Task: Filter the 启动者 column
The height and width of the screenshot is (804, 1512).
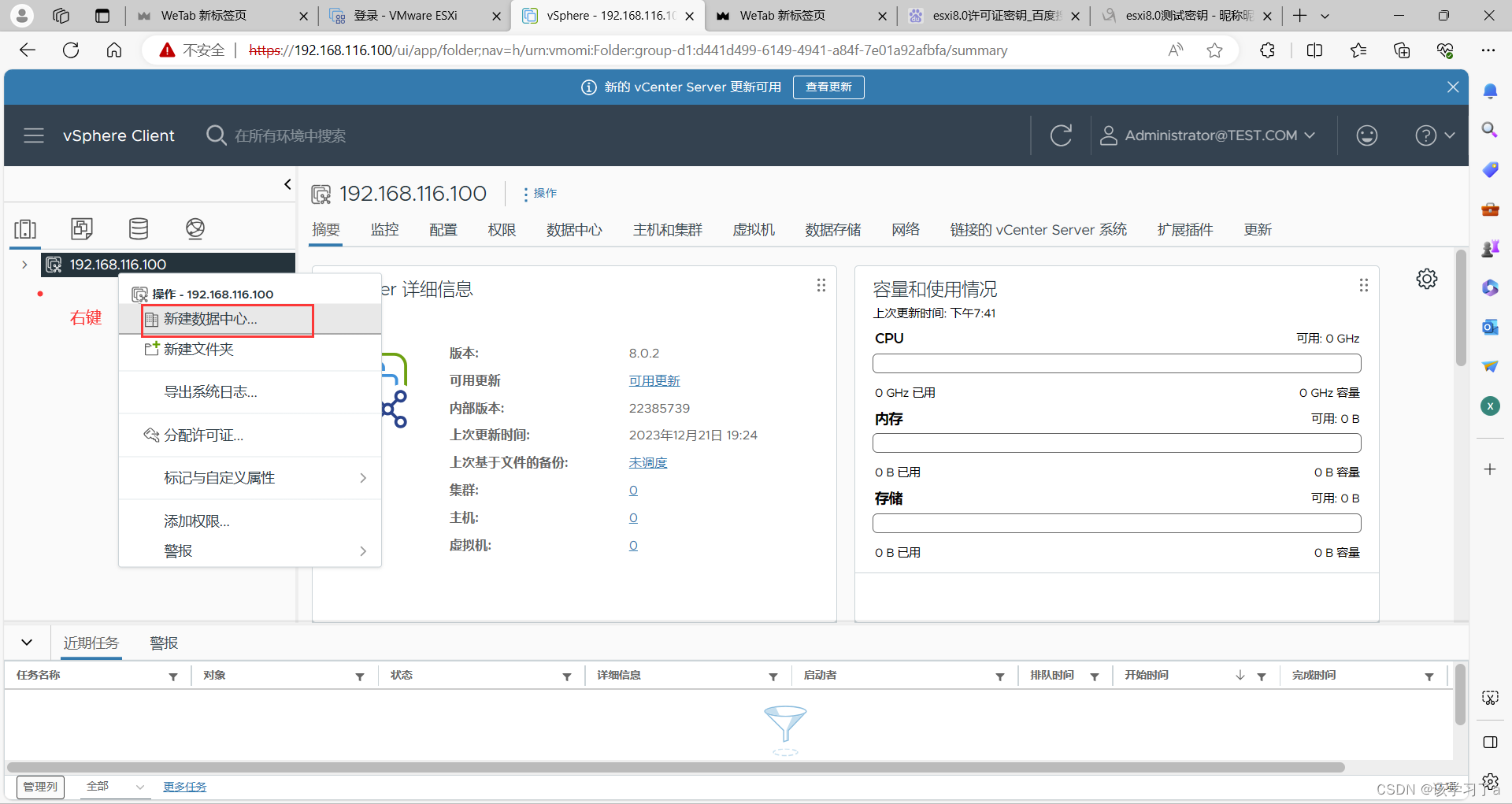Action: (1000, 676)
